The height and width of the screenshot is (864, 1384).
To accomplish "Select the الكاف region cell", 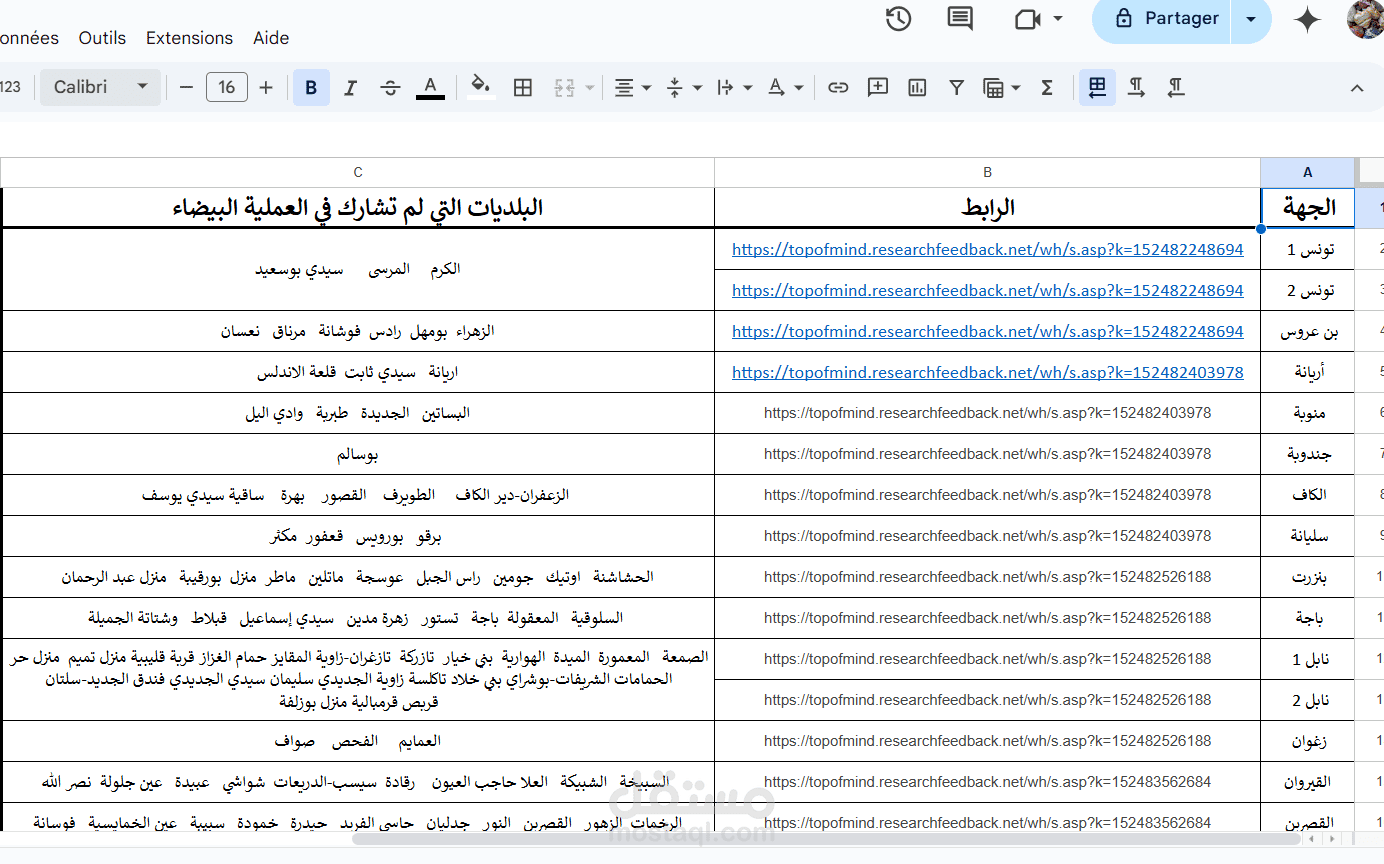I will pos(1308,495).
